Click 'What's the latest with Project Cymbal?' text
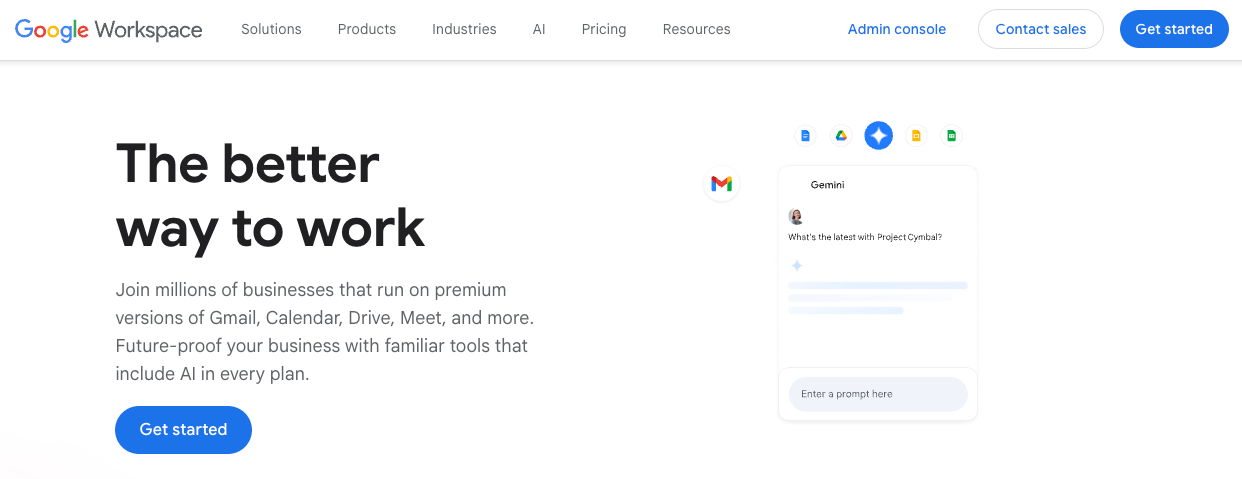The height and width of the screenshot is (479, 1242). click(865, 237)
